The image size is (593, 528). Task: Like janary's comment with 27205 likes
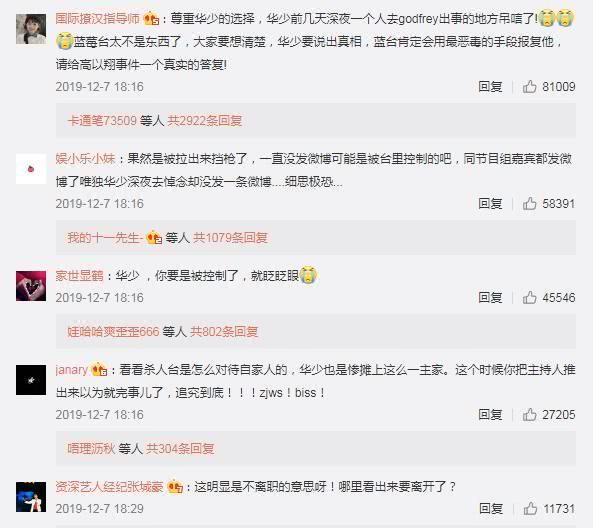pos(529,415)
